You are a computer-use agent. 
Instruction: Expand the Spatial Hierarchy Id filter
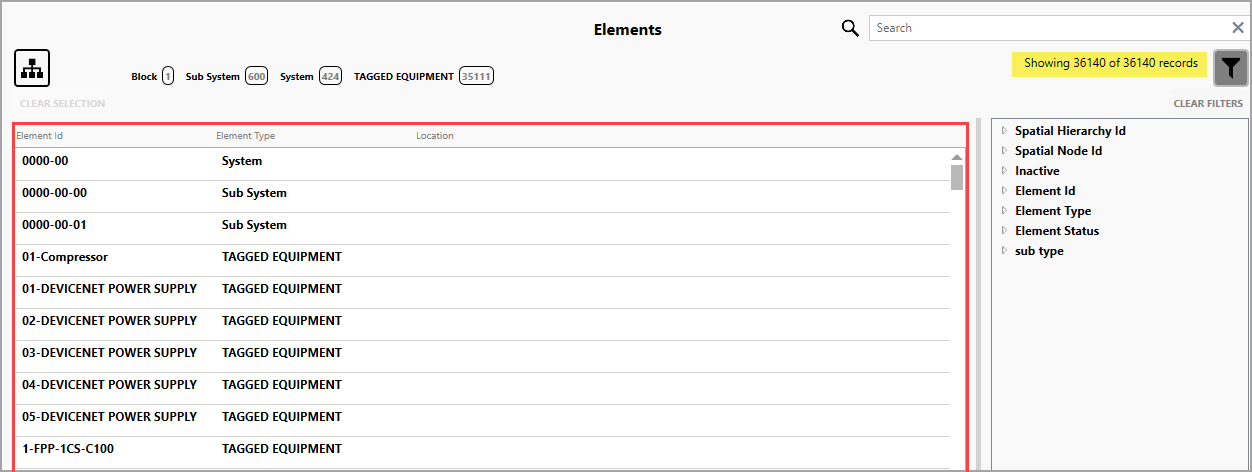(x=1005, y=131)
